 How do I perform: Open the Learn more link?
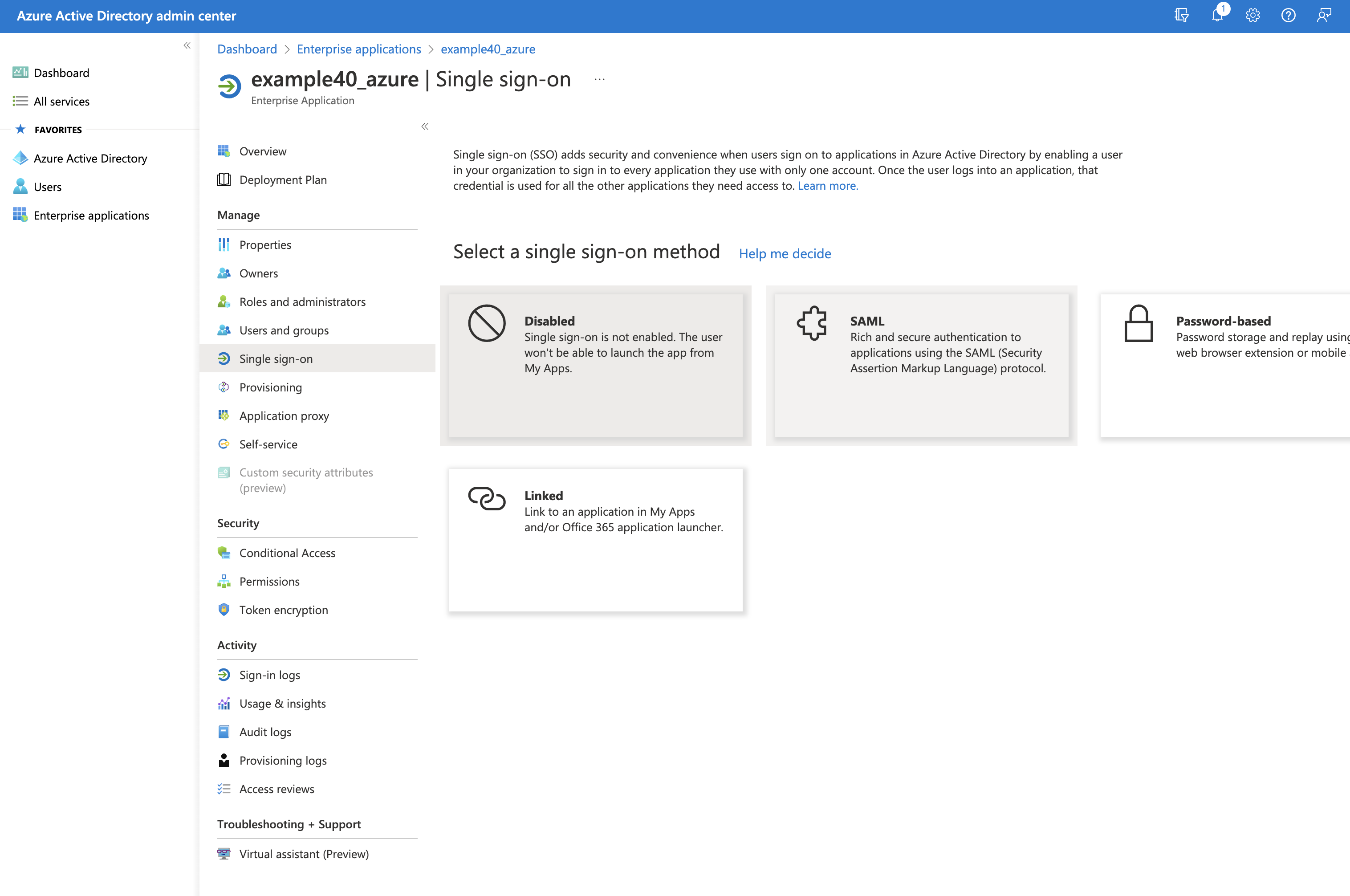tap(828, 186)
